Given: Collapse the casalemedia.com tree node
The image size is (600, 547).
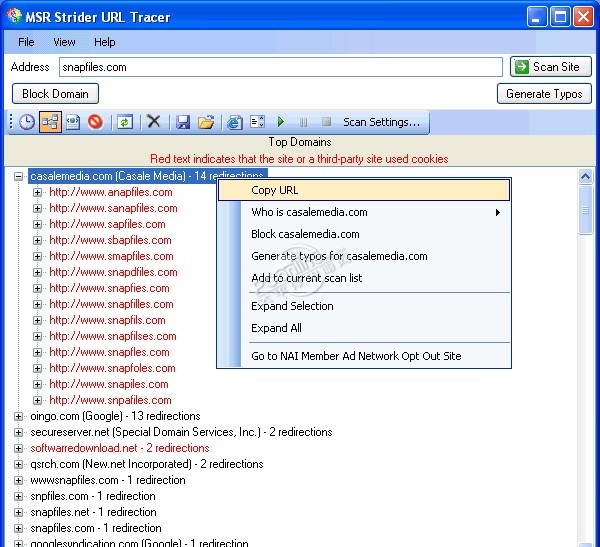Looking at the screenshot, I should pyautogui.click(x=18, y=176).
